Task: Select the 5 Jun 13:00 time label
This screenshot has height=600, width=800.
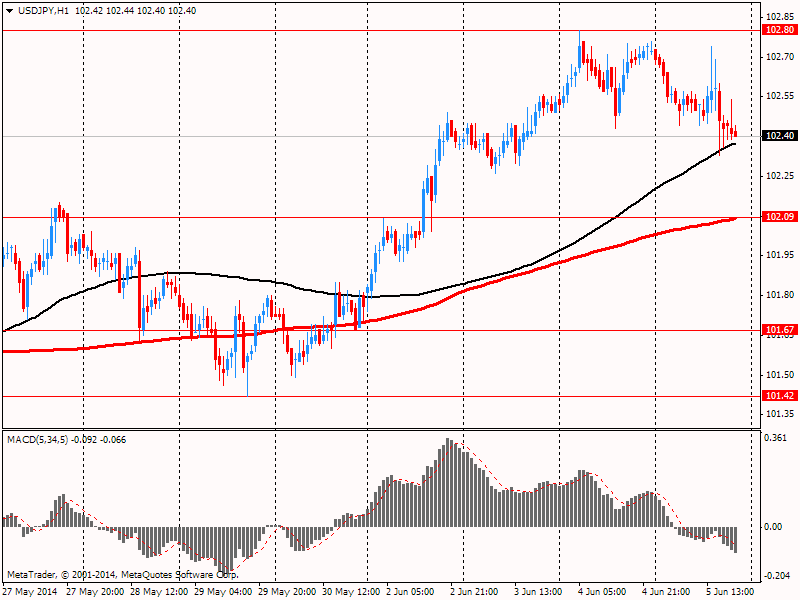Action: click(730, 592)
